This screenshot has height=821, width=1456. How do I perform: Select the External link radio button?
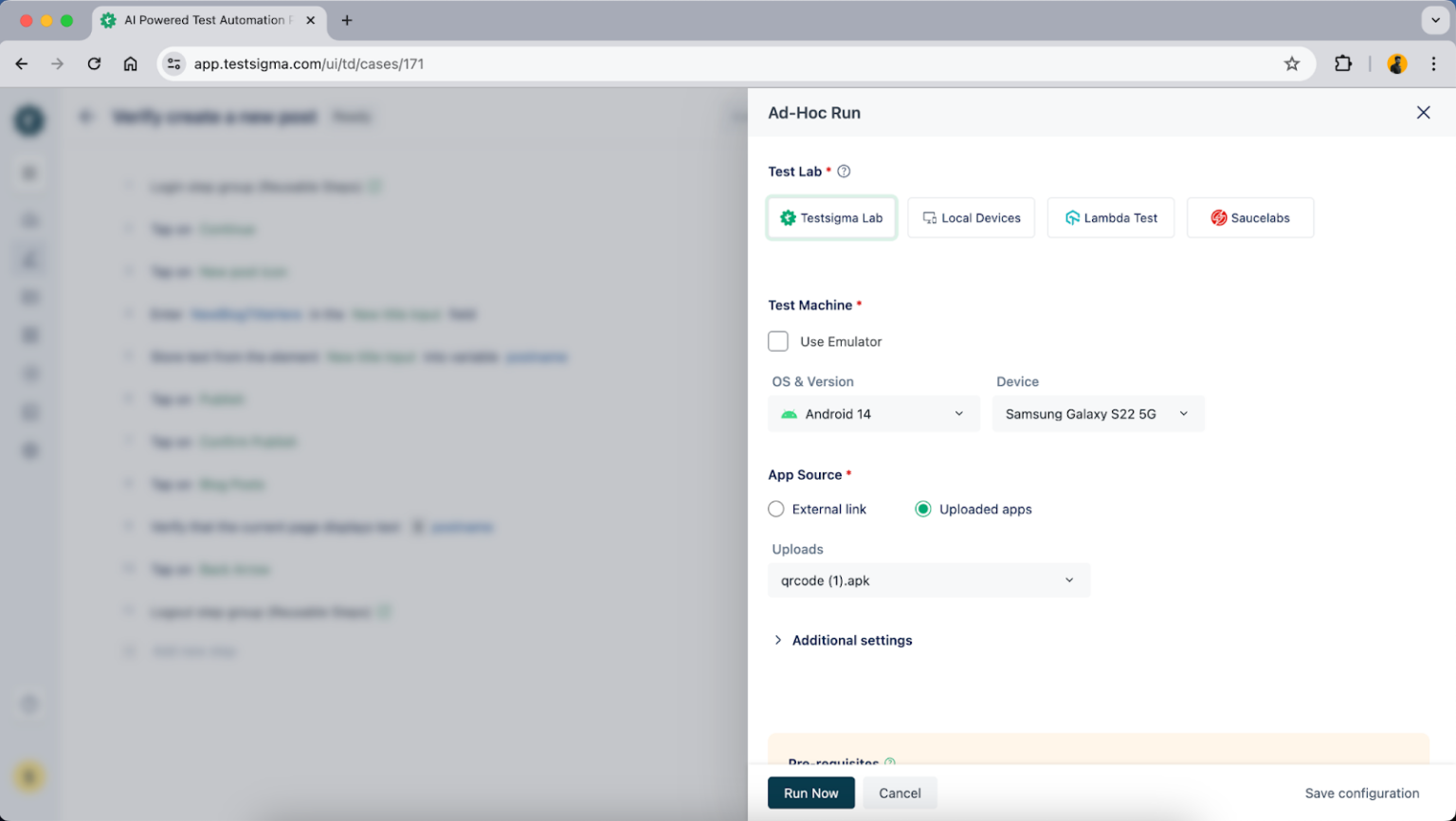pos(775,509)
